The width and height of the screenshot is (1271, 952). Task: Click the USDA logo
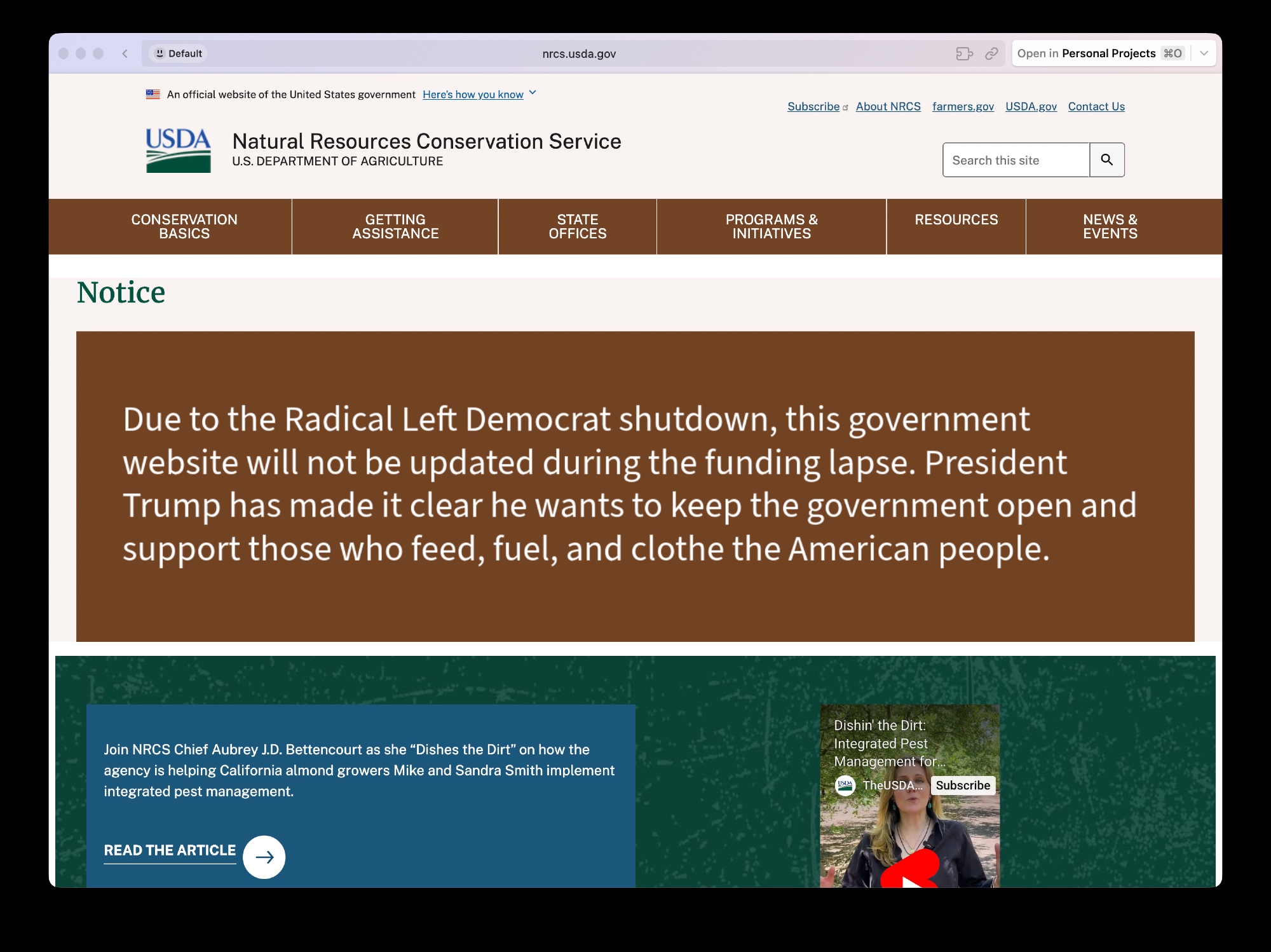coord(178,151)
